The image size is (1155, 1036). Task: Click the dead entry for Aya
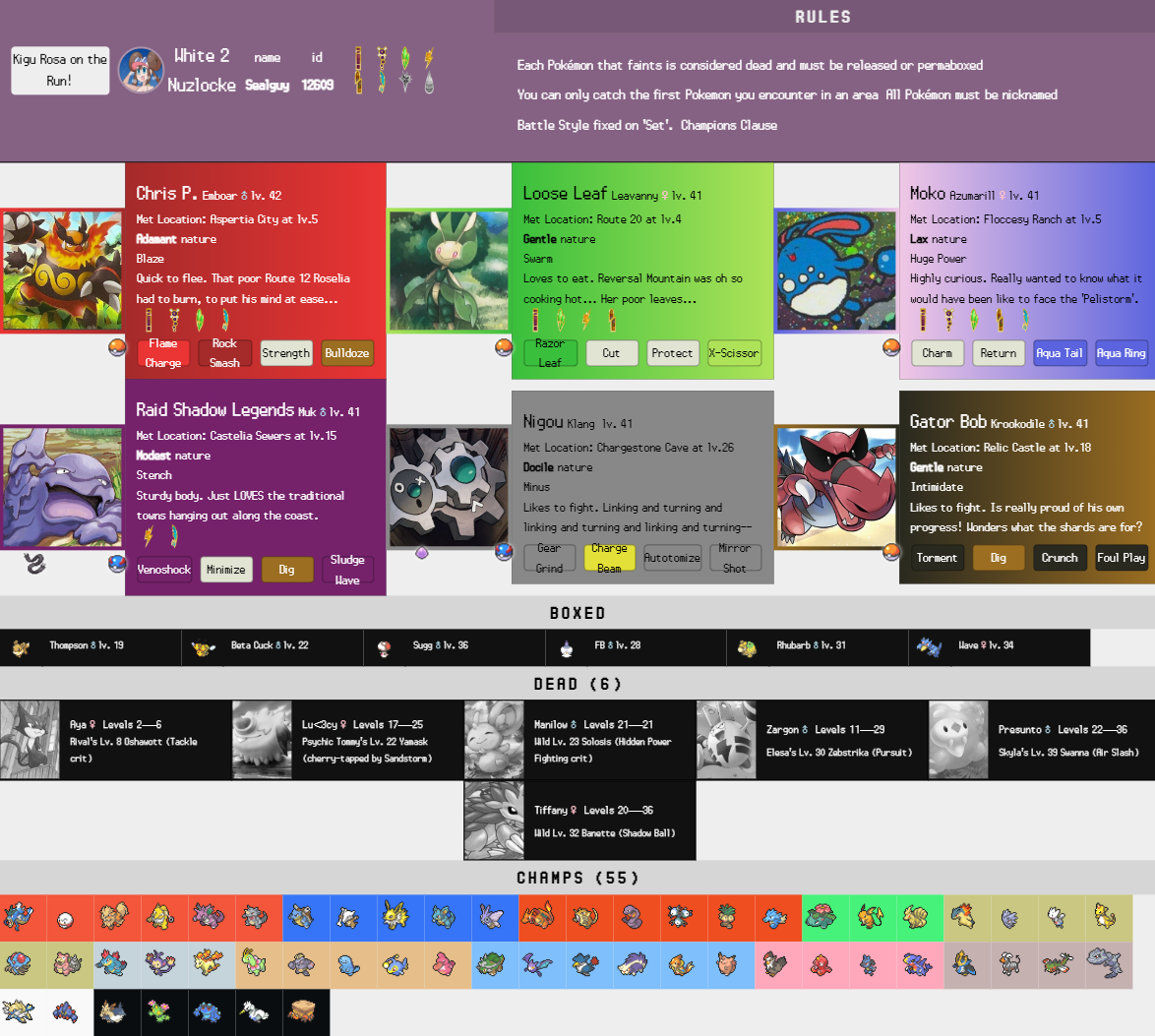(x=116, y=740)
